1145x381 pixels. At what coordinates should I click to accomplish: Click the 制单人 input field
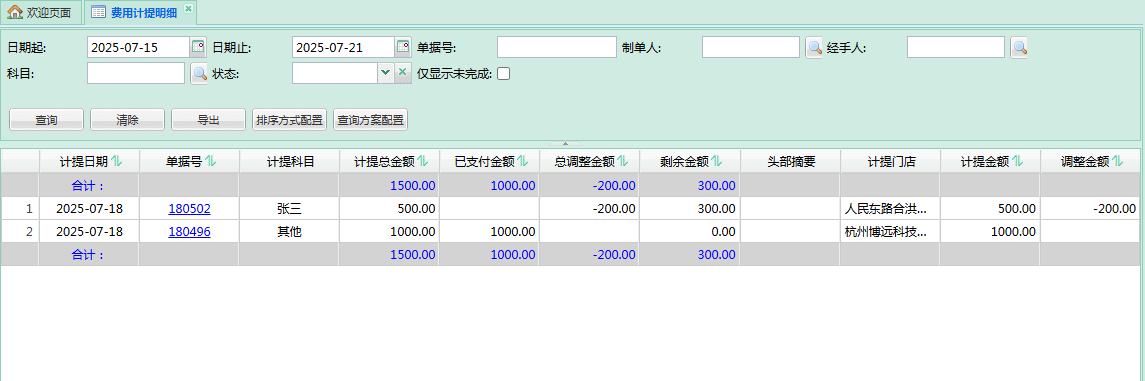[751, 47]
